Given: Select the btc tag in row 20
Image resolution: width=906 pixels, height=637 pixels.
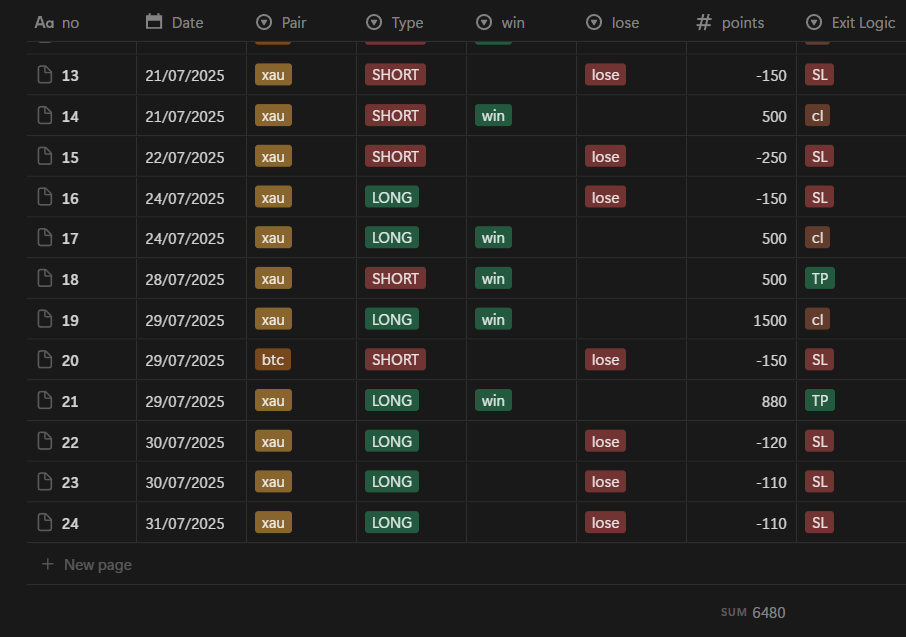Looking at the screenshot, I should (273, 360).
